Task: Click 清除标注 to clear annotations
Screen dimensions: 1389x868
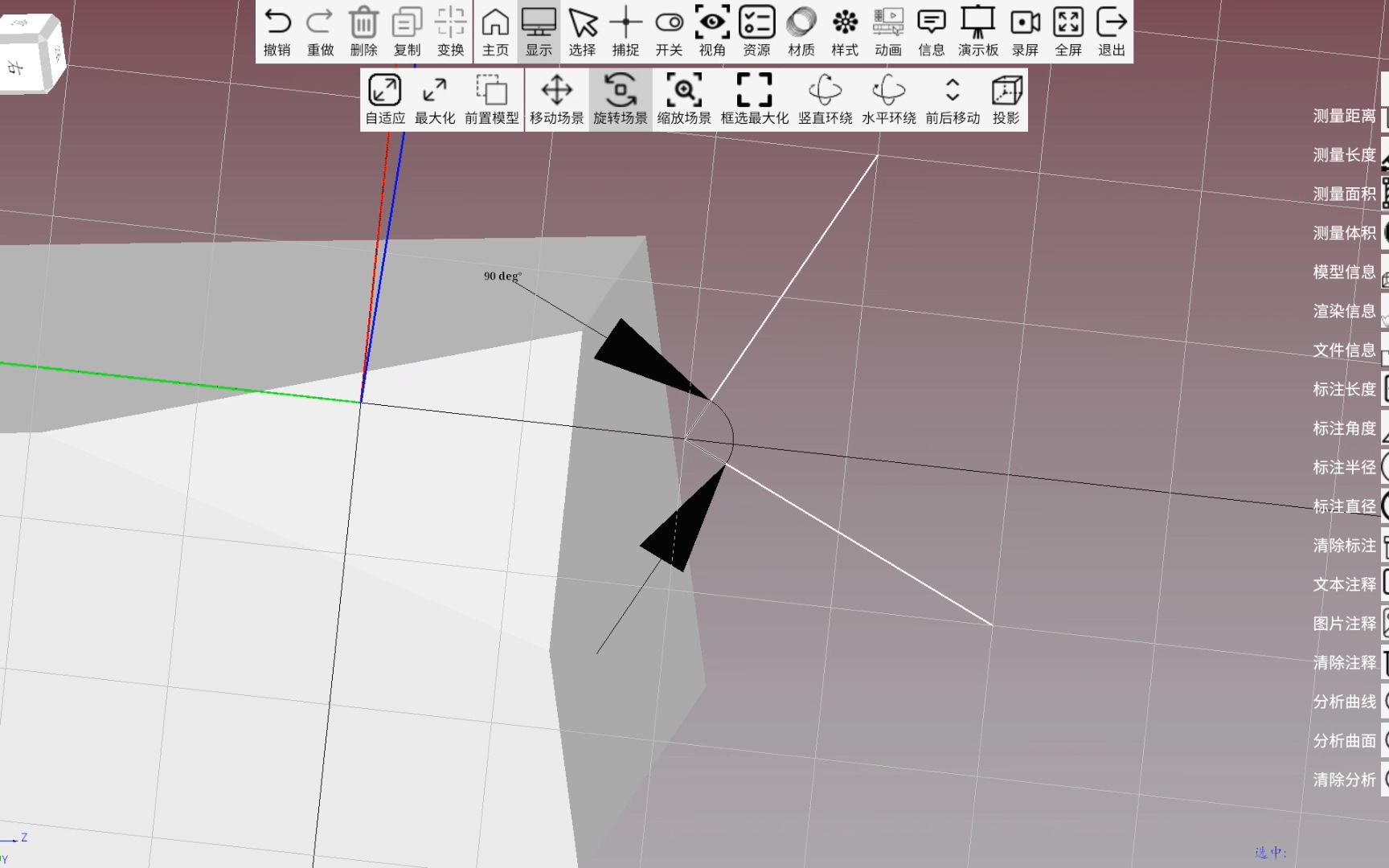Action: pos(1343,545)
